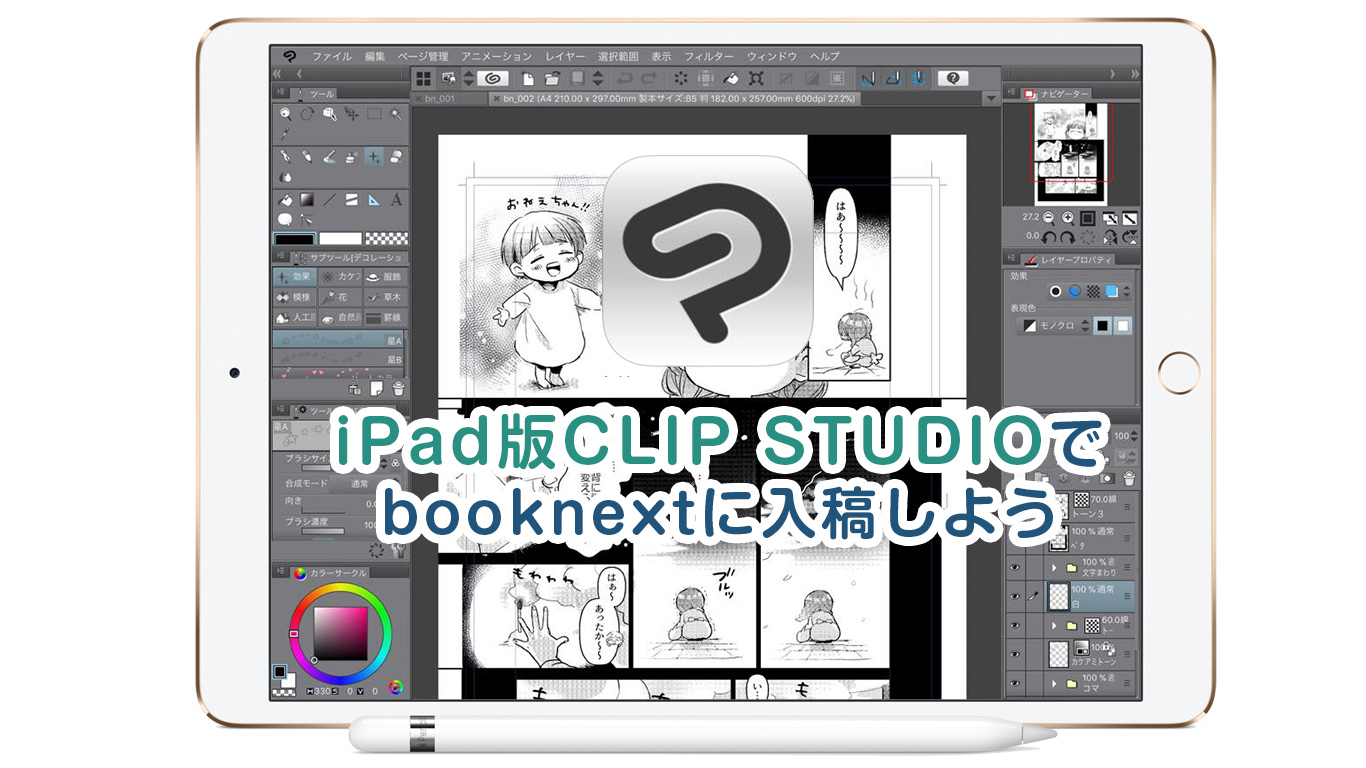Viewport: 1366px width, 768px height.
Task: Select the Text tool
Action: click(398, 200)
